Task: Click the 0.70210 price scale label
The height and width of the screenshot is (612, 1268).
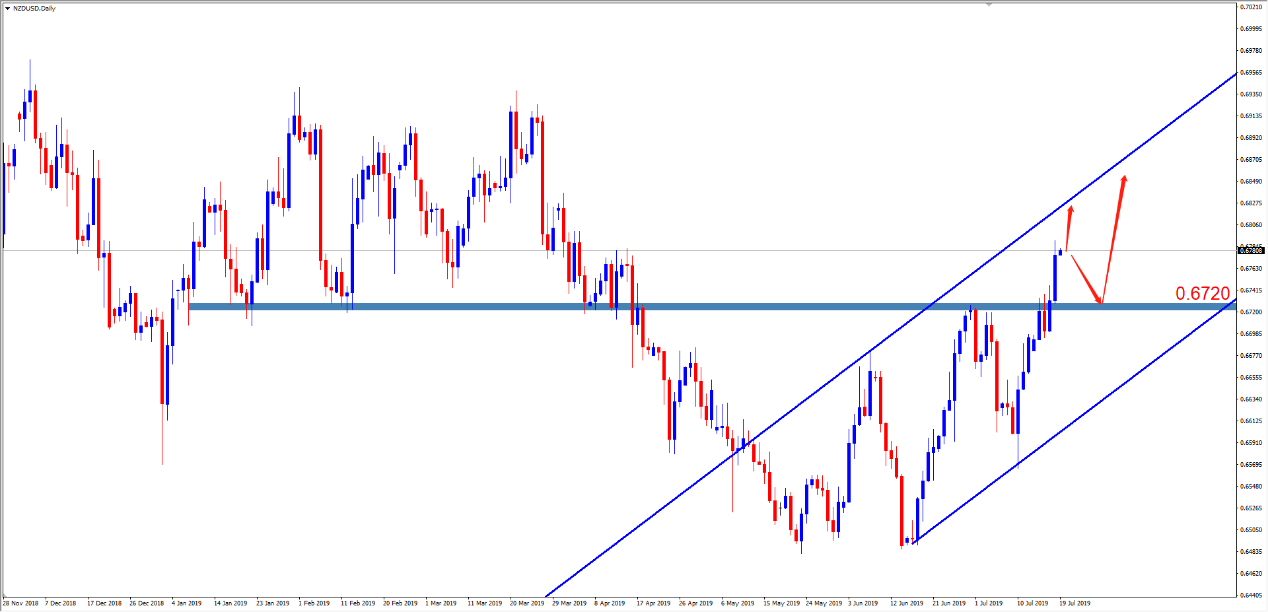Action: click(1250, 7)
